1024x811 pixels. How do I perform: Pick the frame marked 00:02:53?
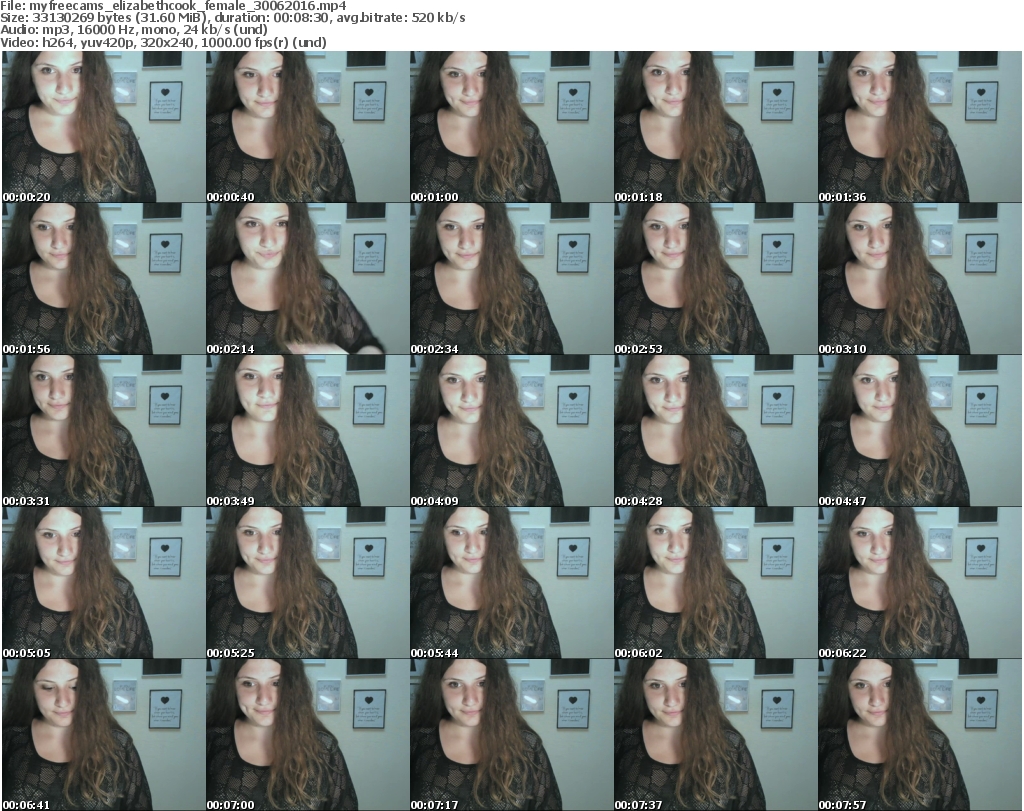pyautogui.click(x=715, y=279)
